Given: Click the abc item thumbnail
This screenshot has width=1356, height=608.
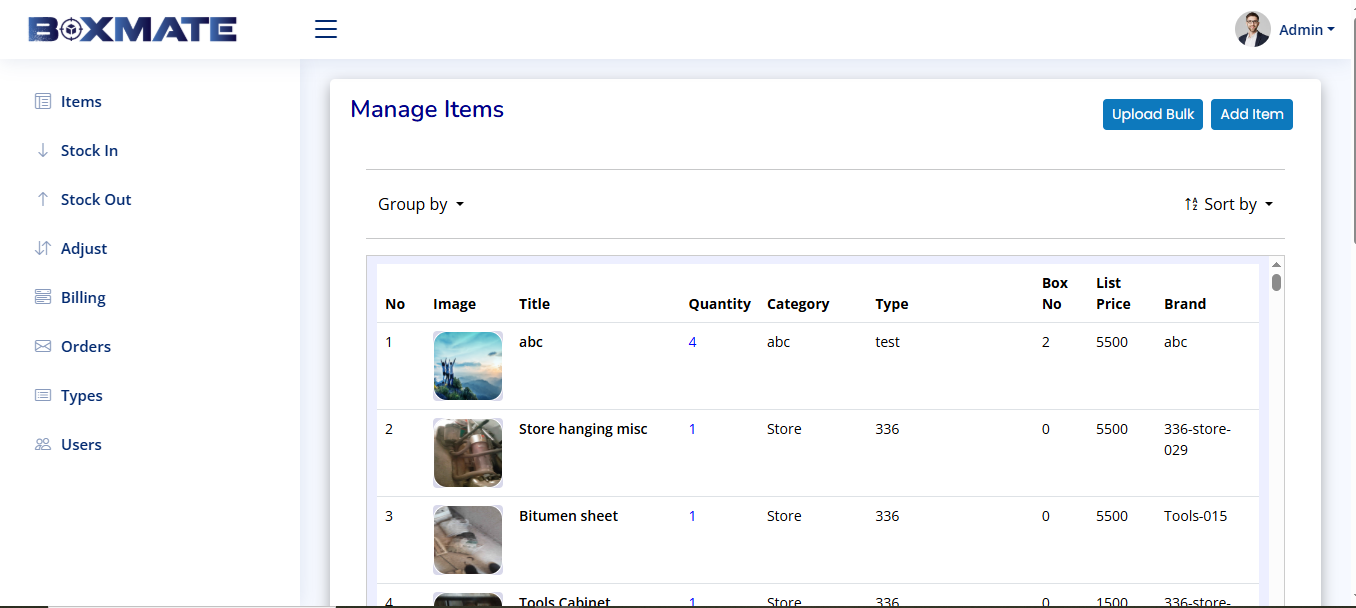Looking at the screenshot, I should 468,366.
